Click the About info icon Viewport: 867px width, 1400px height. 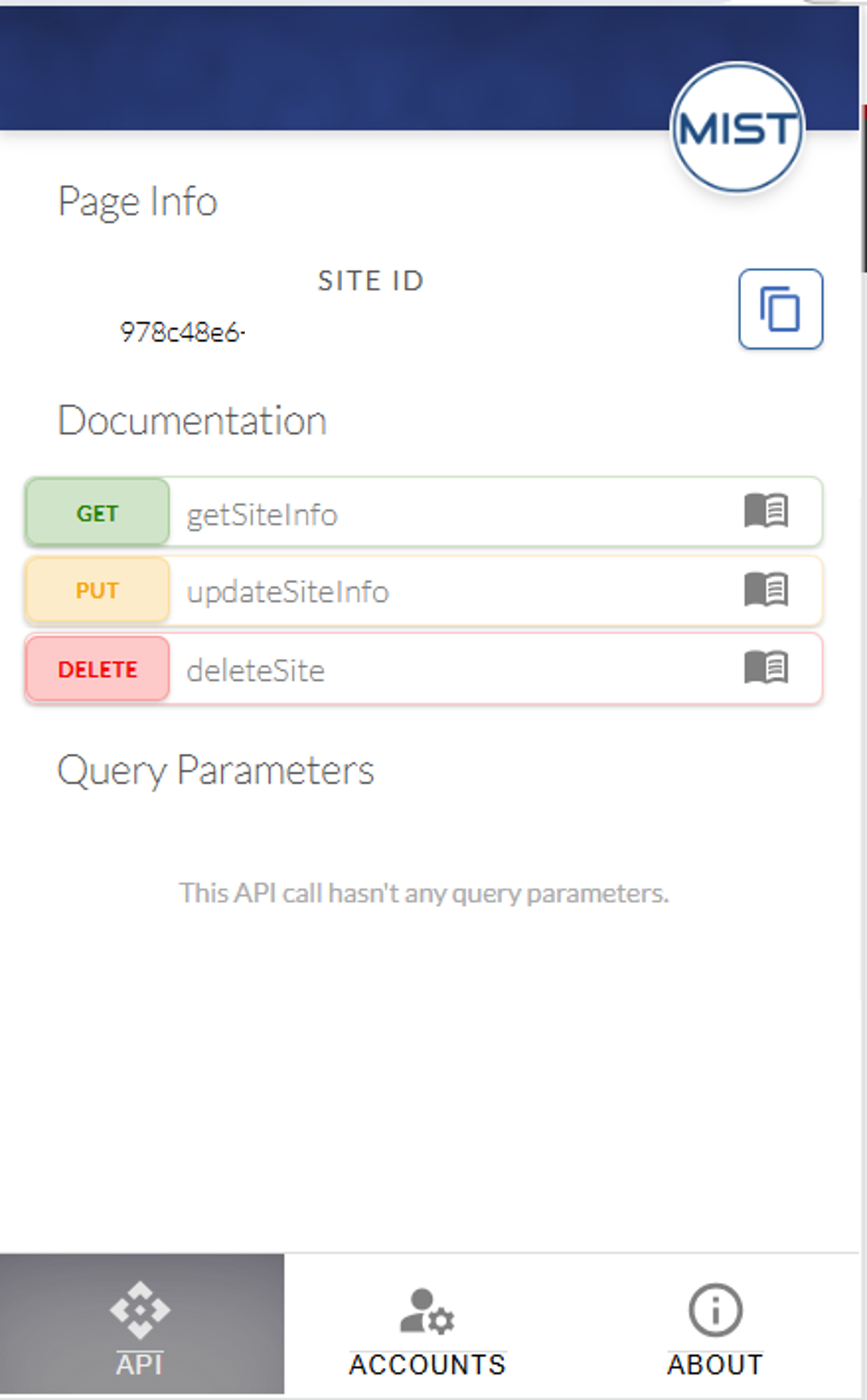click(715, 1310)
